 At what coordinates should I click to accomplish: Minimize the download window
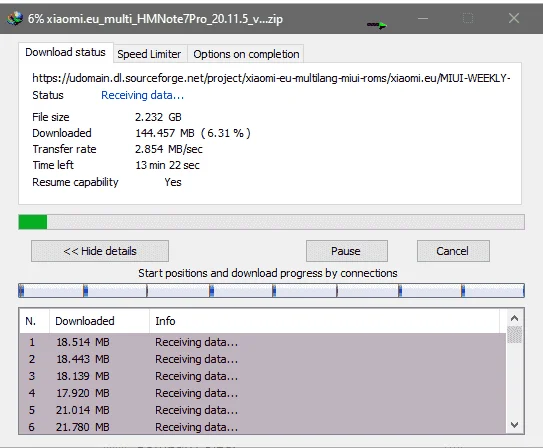[x=423, y=18]
